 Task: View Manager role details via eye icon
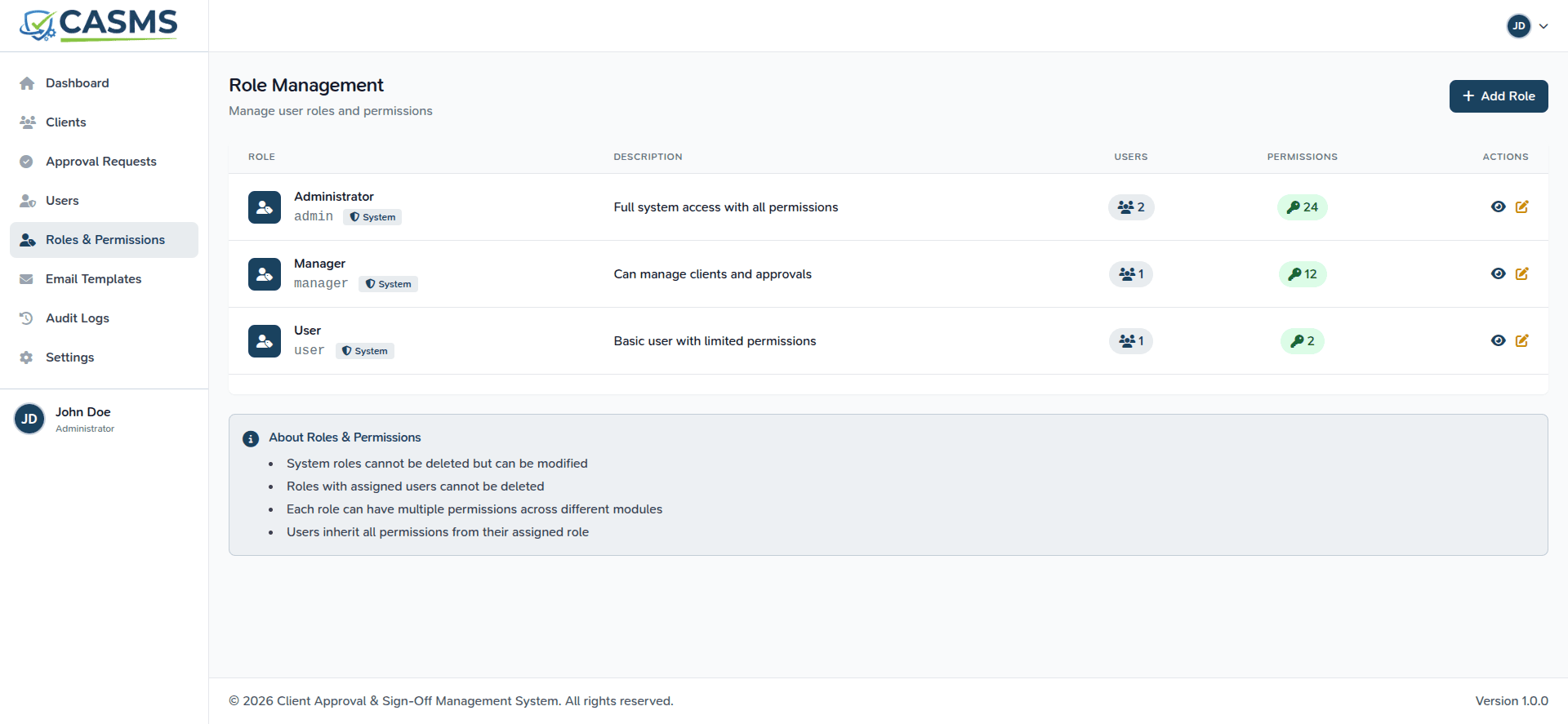[x=1498, y=274]
